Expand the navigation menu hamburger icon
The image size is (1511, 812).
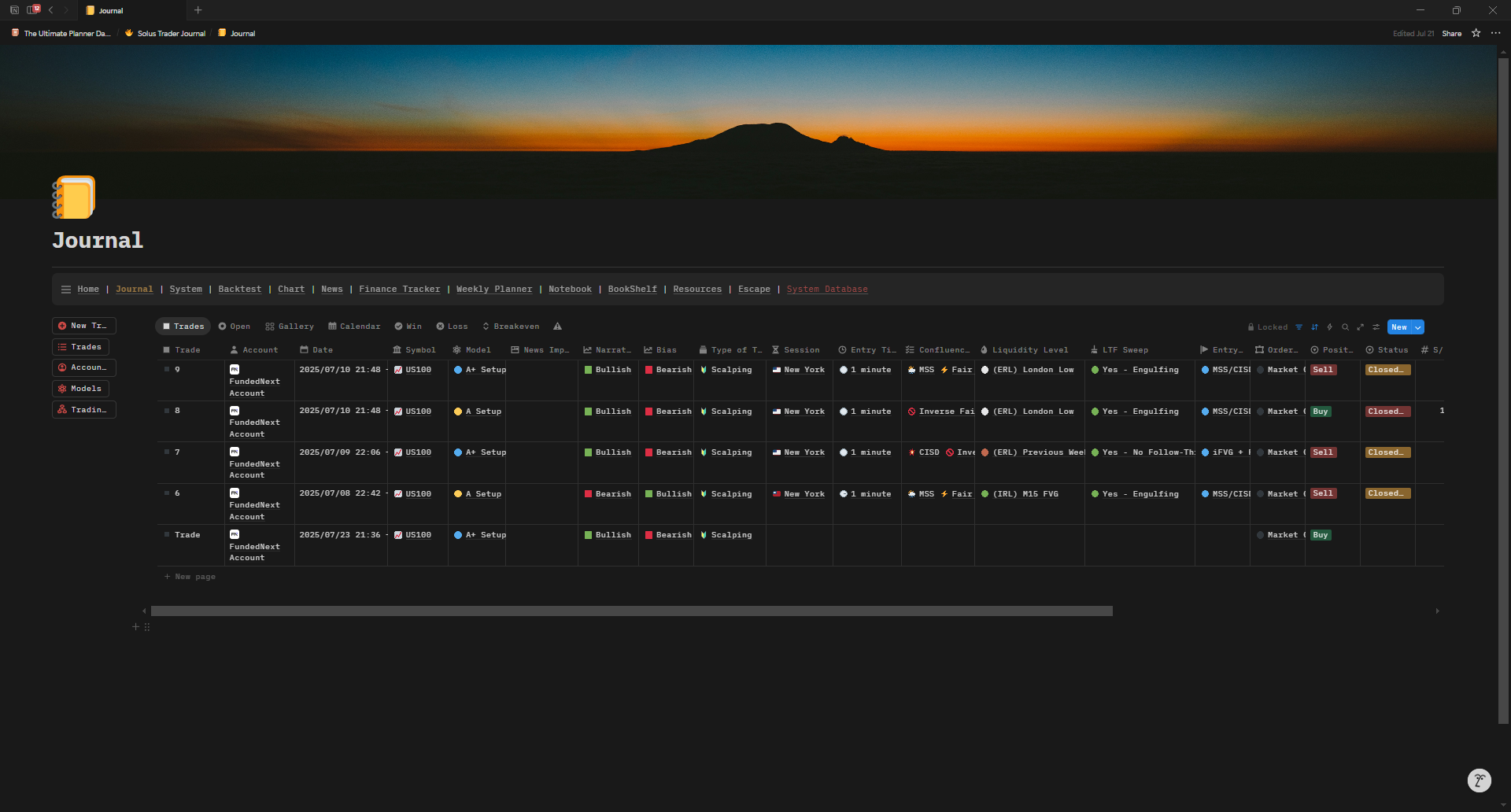tap(66, 290)
